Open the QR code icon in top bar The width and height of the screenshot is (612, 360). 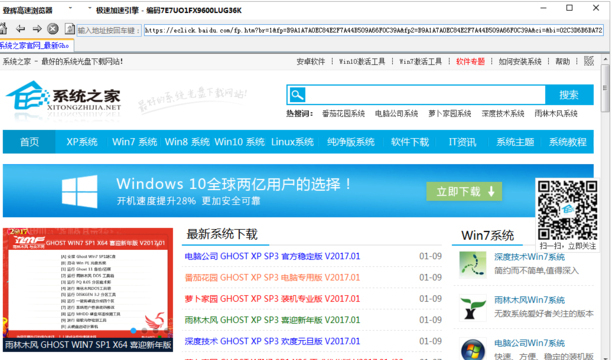(x=589, y=61)
